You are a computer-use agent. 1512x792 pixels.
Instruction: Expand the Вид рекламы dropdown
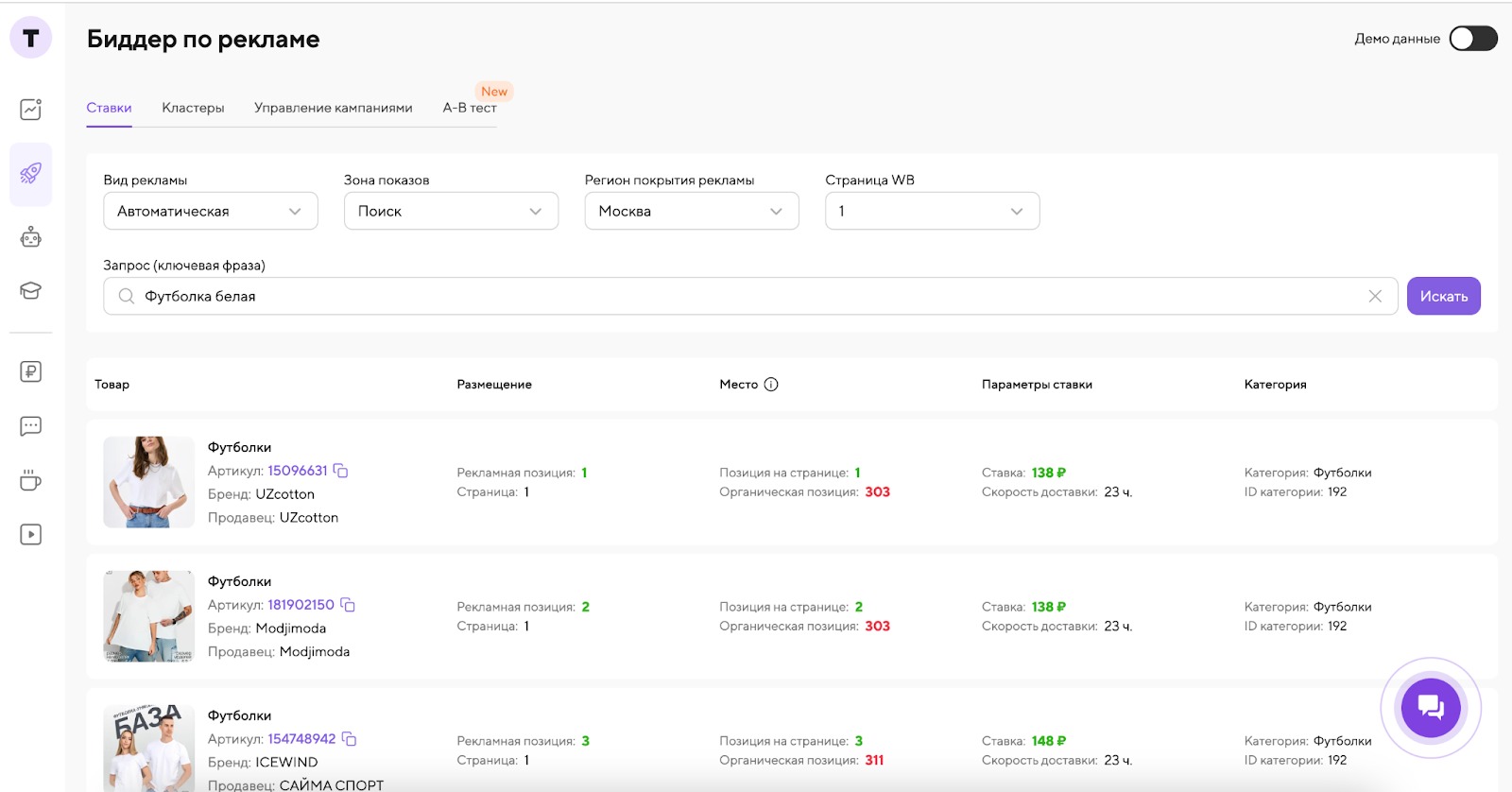[x=210, y=211]
